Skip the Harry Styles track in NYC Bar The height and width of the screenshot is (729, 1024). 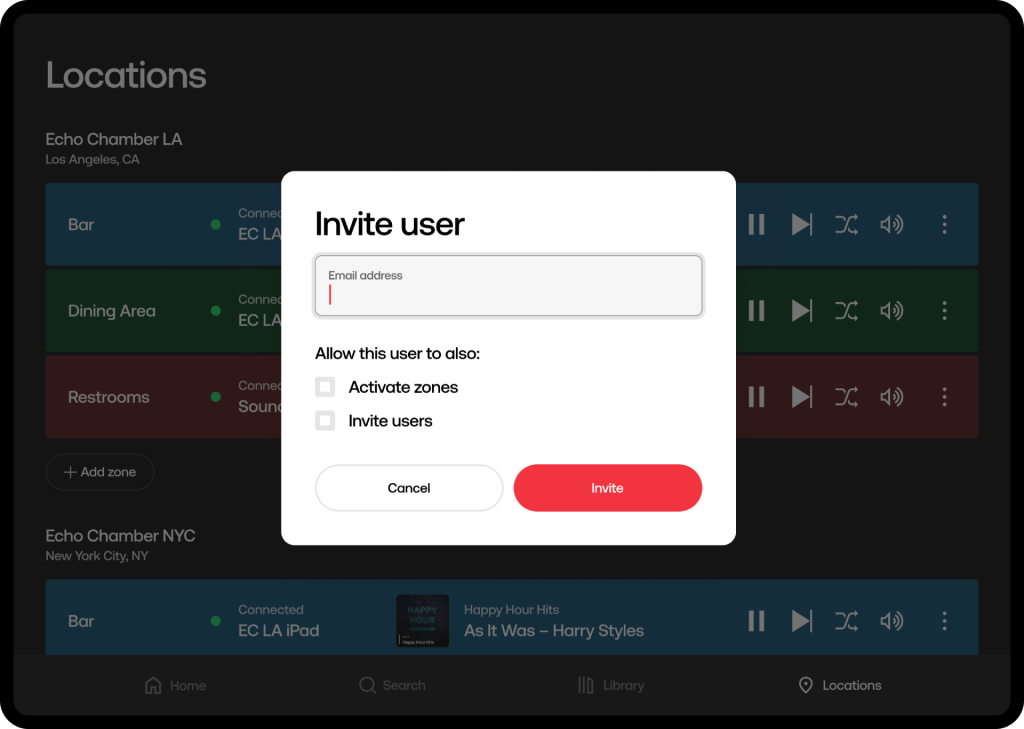801,620
